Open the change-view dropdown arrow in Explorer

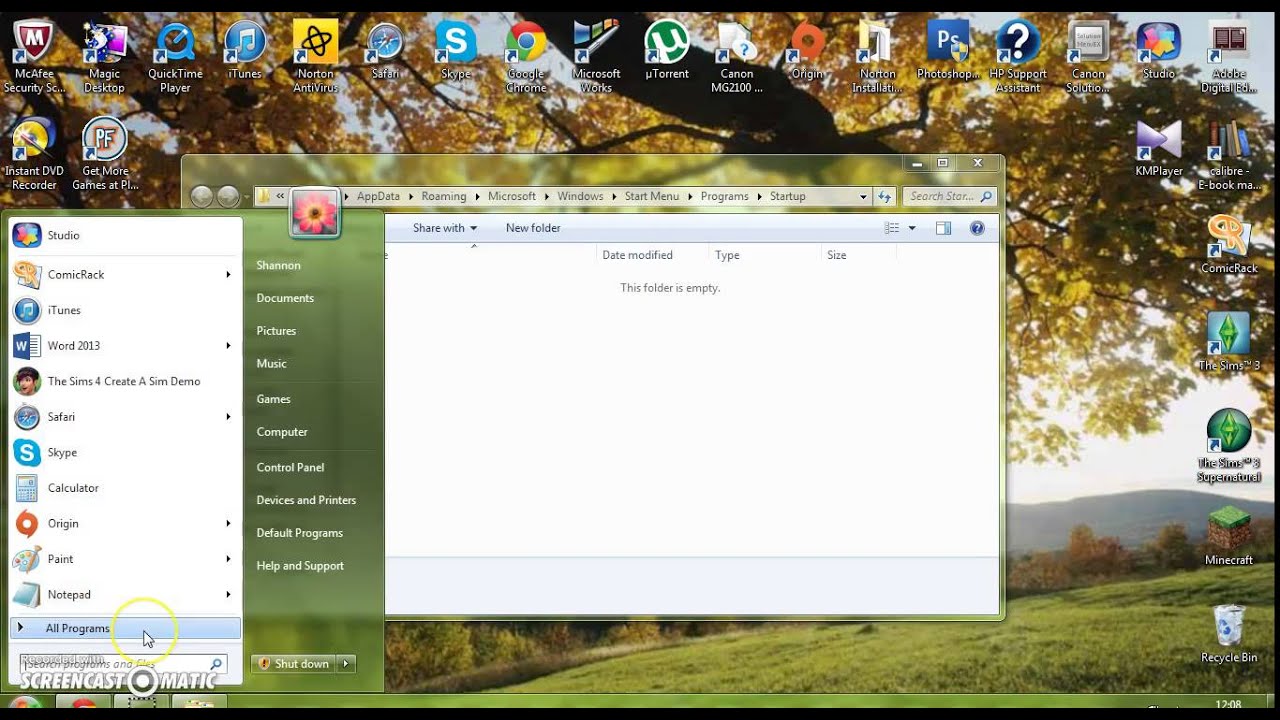point(912,228)
